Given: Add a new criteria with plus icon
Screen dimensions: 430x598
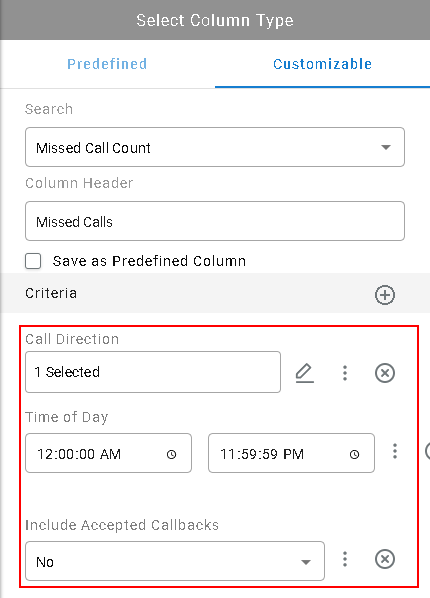Looking at the screenshot, I should click(x=385, y=295).
